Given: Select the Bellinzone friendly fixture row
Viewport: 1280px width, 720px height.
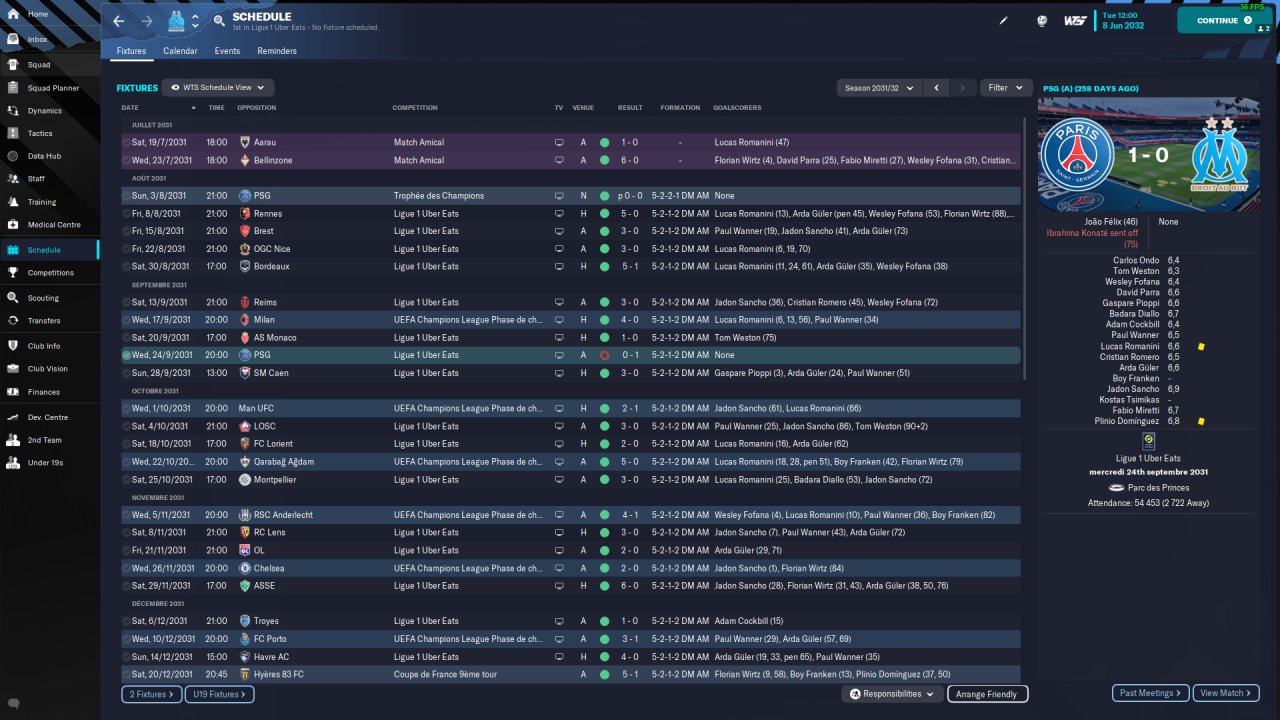Looking at the screenshot, I should [x=570, y=160].
